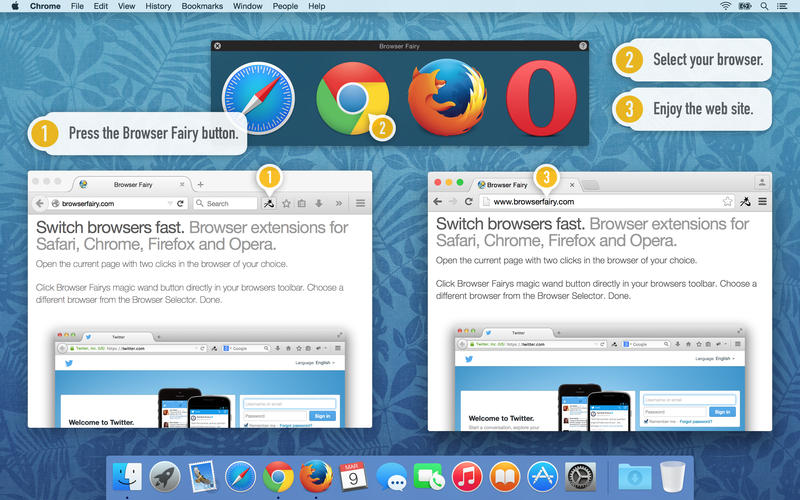The width and height of the screenshot is (800, 500).
Task: Open the People menu
Action: [x=285, y=6]
